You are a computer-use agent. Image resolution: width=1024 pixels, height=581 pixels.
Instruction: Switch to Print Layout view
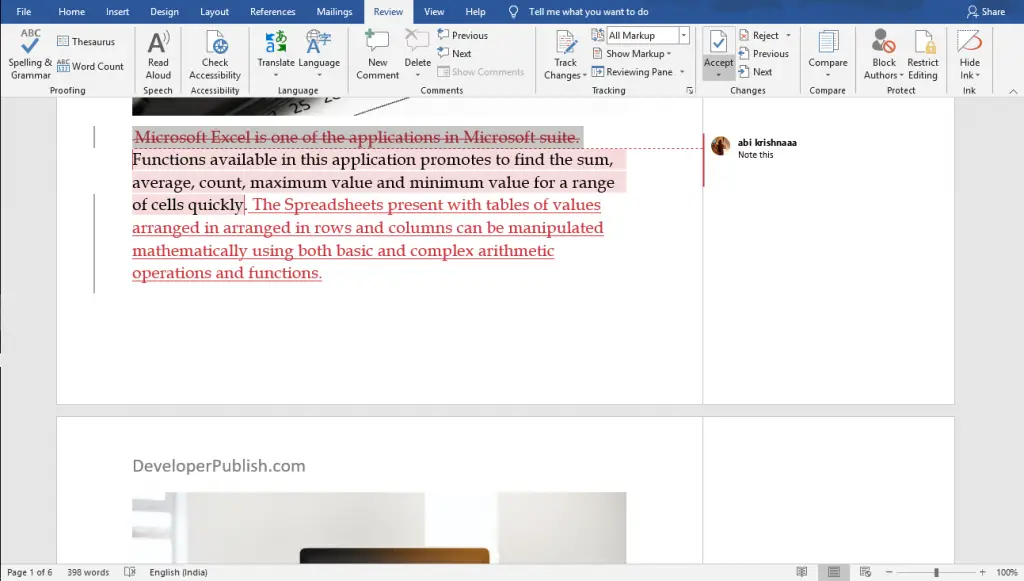(834, 572)
